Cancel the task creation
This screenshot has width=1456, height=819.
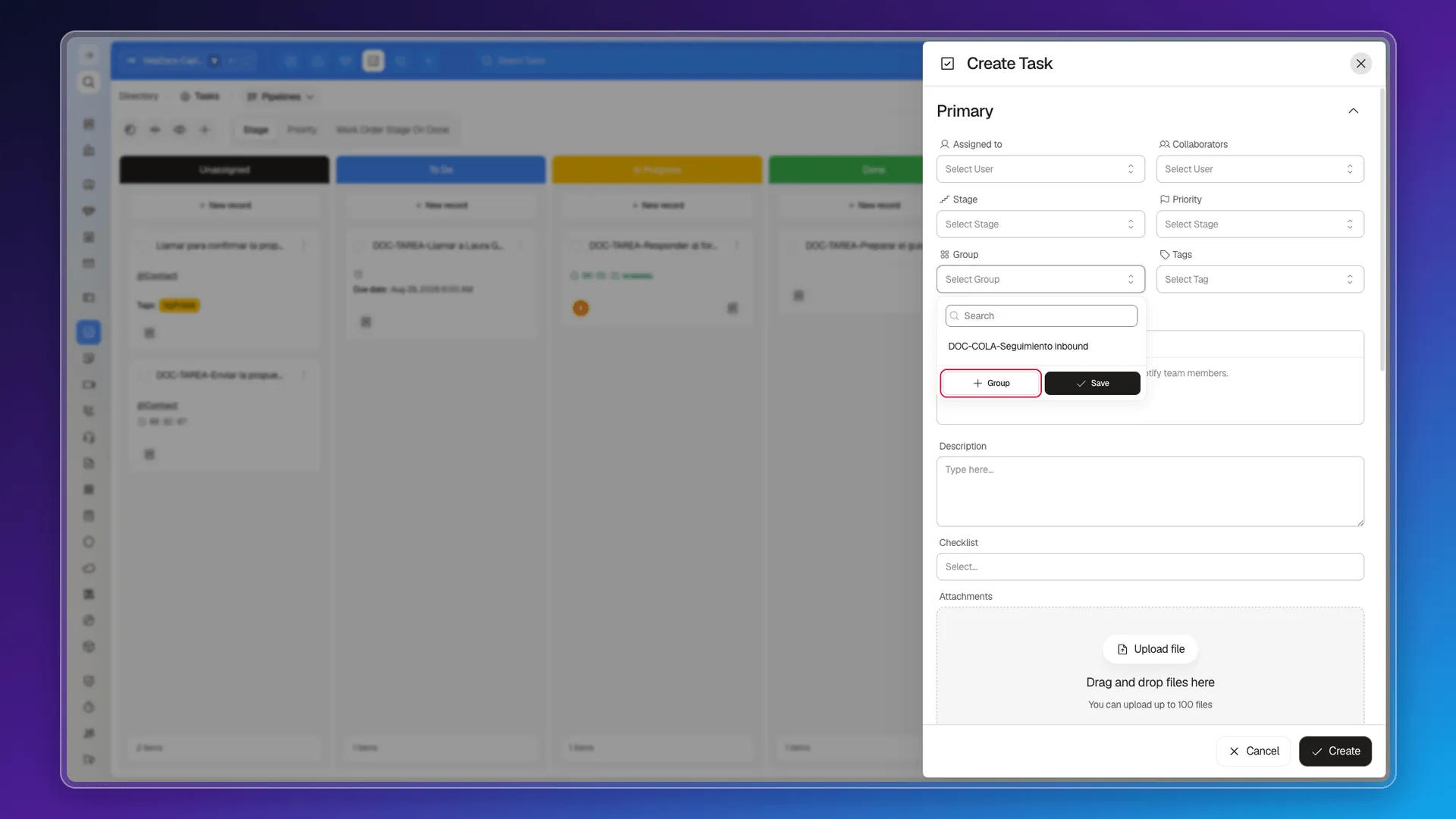pos(1253,751)
